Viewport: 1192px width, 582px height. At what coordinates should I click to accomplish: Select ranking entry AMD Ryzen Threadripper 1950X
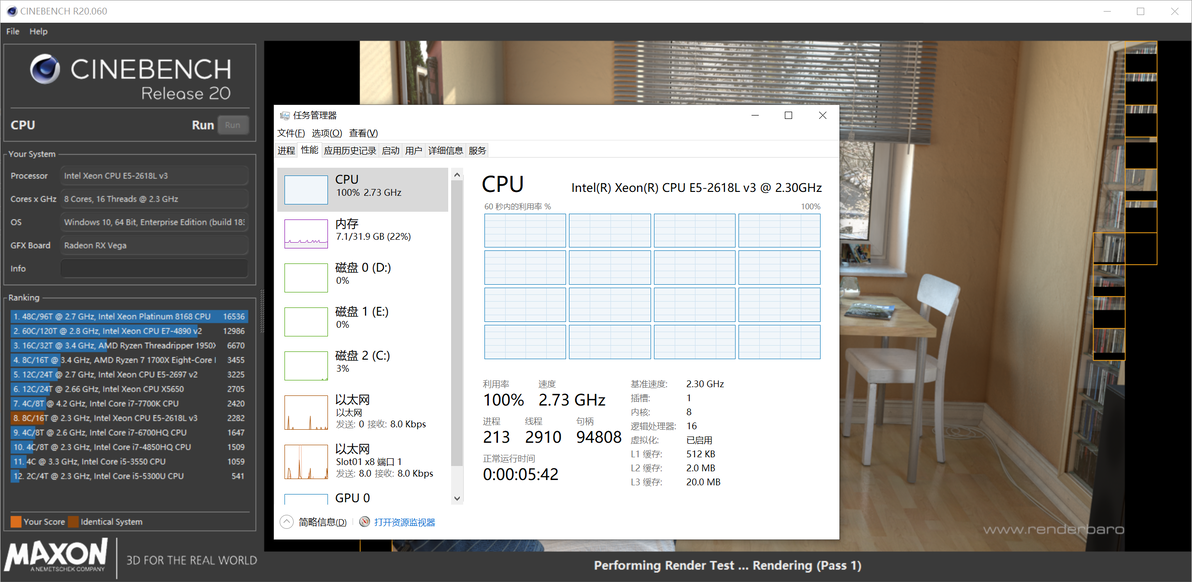click(129, 345)
